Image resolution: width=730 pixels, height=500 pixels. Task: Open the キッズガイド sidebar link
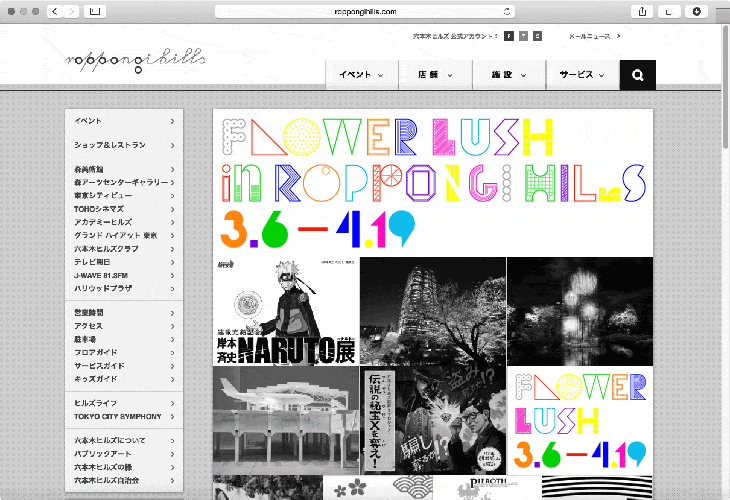(124, 379)
